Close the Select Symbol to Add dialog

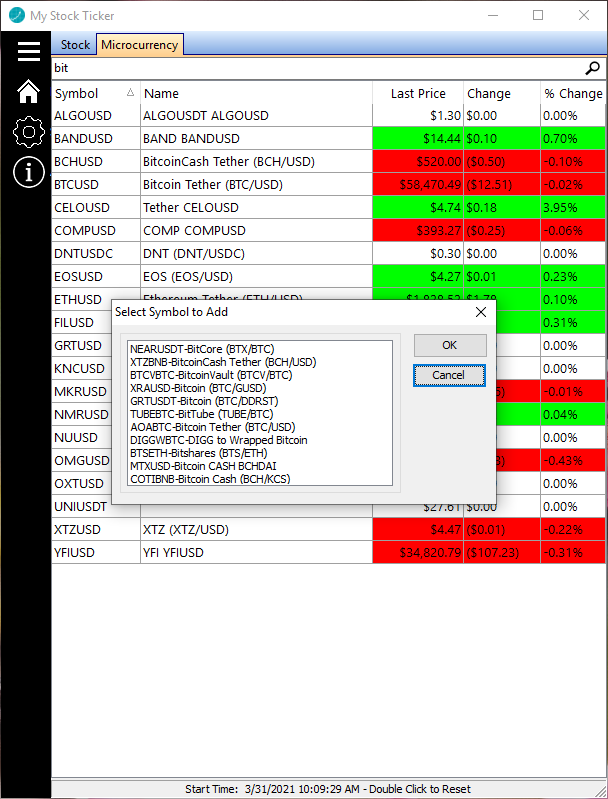481,312
